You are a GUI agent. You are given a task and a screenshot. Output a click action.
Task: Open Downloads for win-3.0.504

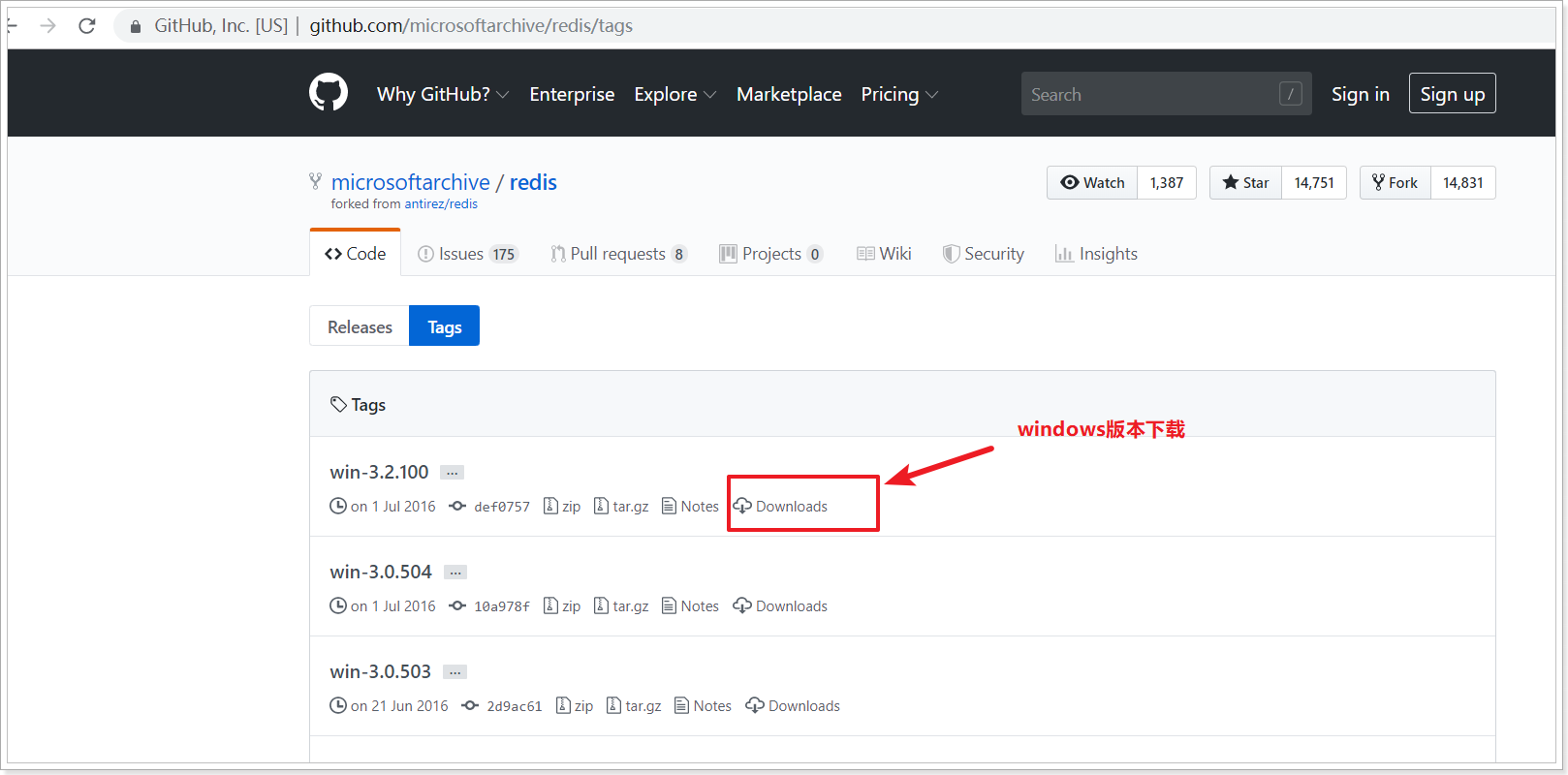(780, 606)
